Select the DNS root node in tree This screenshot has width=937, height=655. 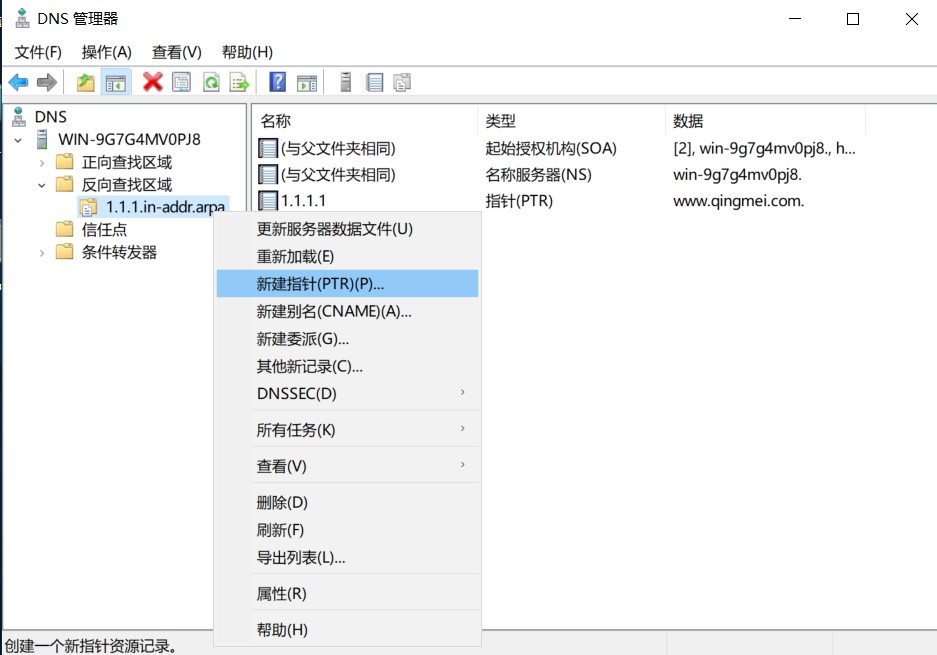pyautogui.click(x=50, y=117)
